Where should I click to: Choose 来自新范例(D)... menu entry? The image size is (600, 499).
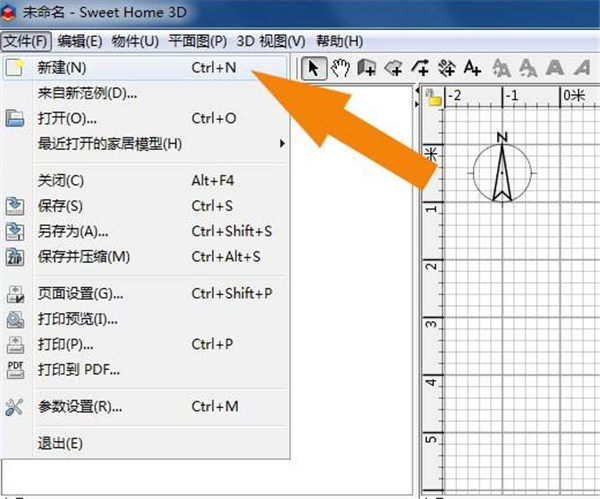[x=145, y=93]
